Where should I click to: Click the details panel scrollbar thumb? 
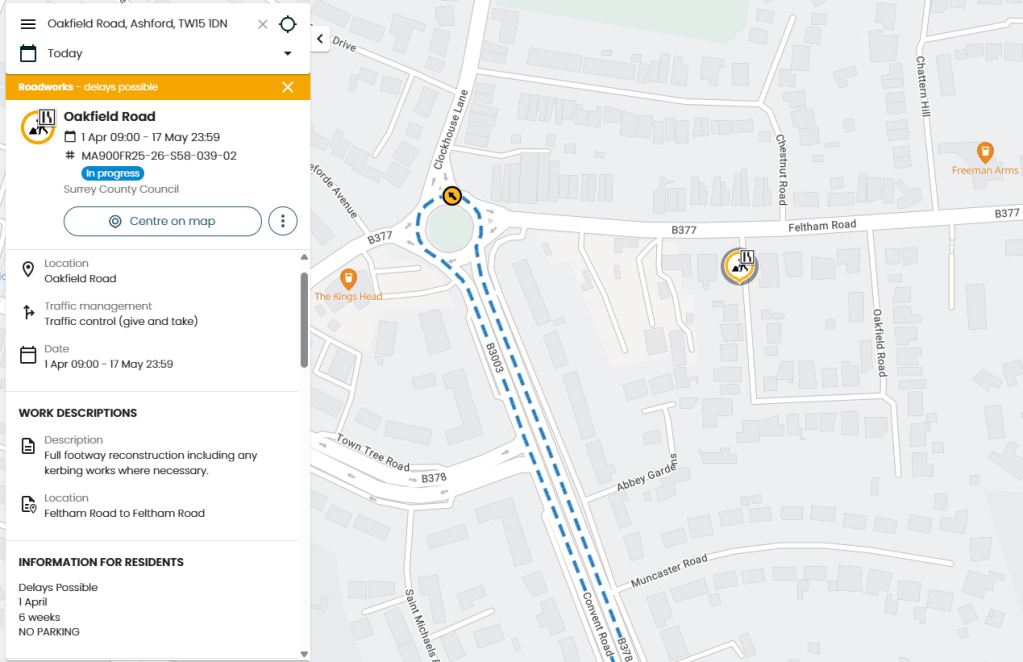pos(304,320)
